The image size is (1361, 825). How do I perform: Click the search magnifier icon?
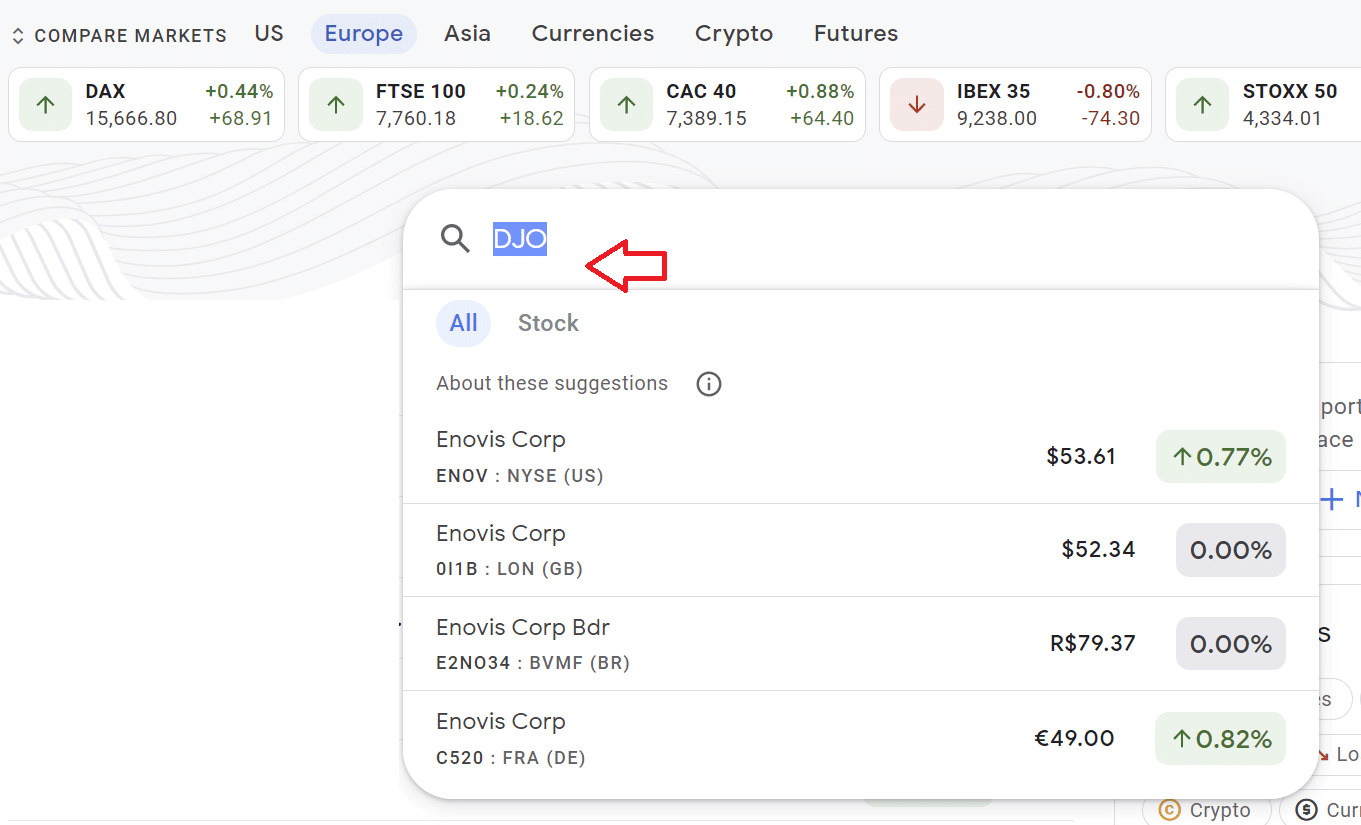[x=455, y=239]
